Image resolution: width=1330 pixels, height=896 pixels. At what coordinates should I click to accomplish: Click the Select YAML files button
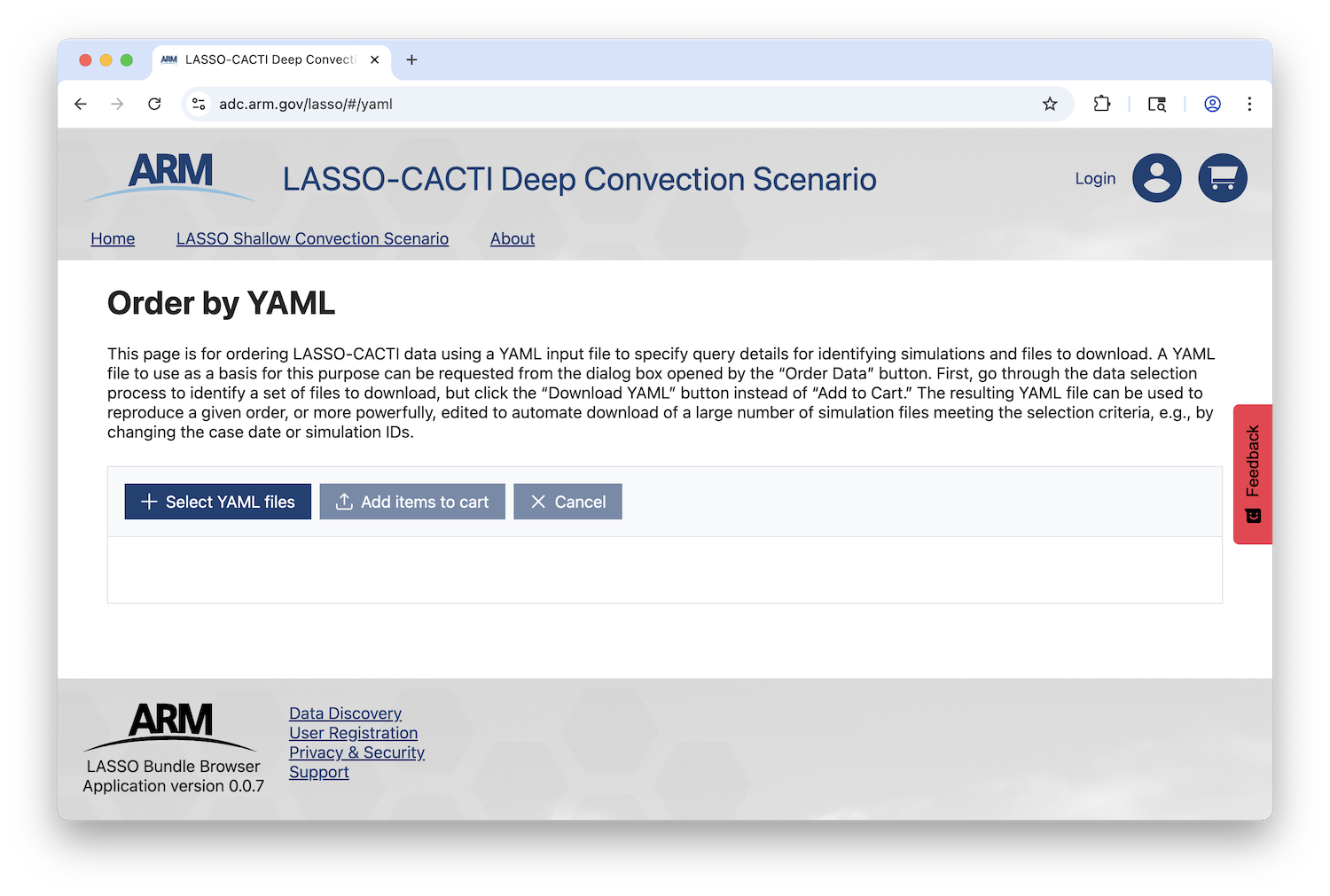pyautogui.click(x=217, y=502)
